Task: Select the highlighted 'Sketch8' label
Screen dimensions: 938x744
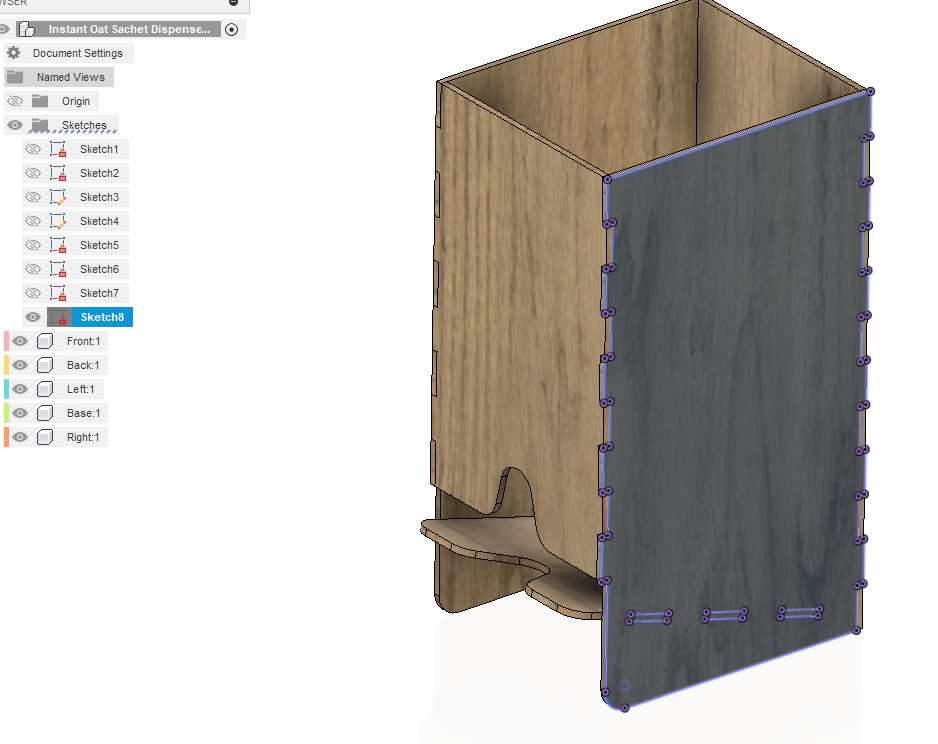Action: (102, 317)
